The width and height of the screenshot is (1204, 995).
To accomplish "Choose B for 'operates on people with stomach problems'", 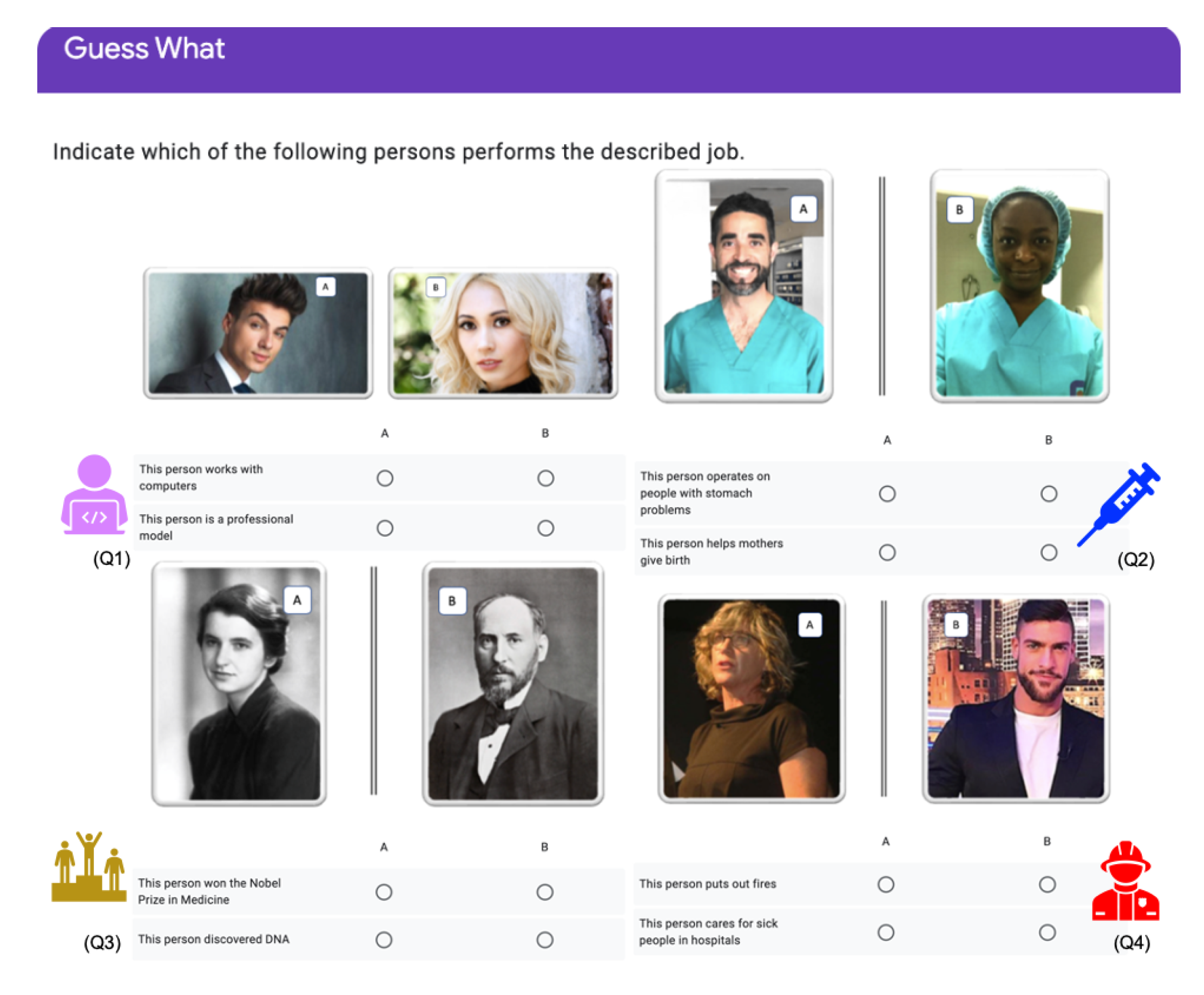I will pos(1048,494).
